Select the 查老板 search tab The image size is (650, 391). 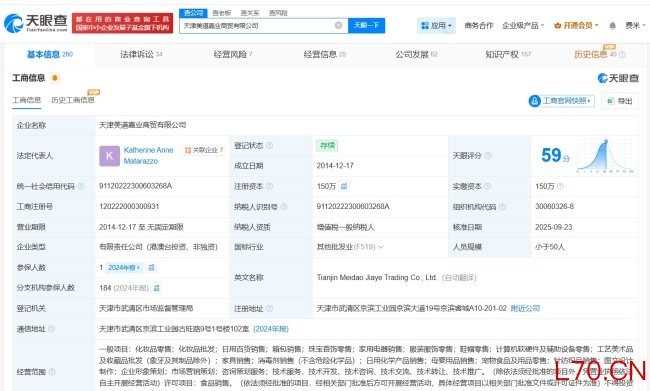[221, 13]
